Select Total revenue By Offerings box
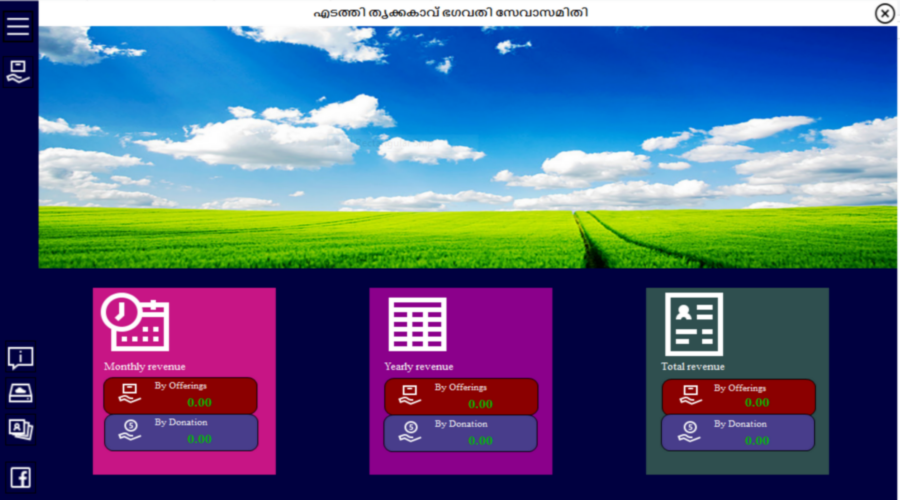This screenshot has height=500, width=900. (x=738, y=397)
